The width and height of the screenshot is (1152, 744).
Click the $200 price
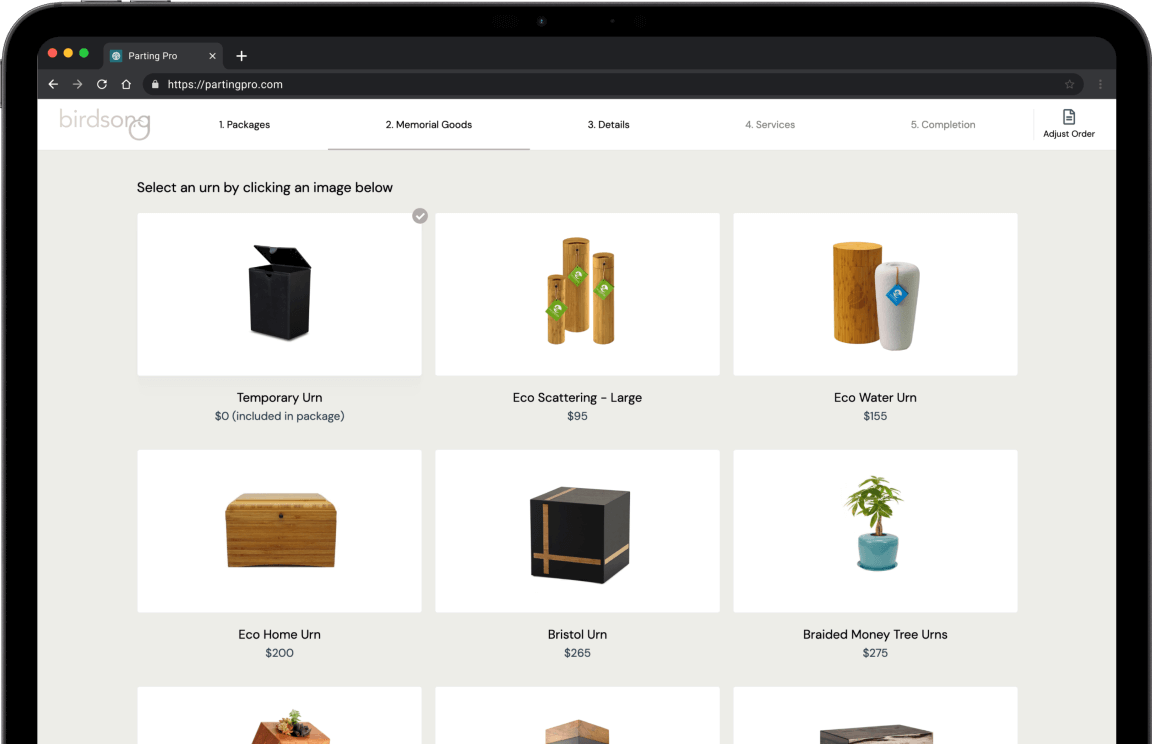tap(279, 653)
